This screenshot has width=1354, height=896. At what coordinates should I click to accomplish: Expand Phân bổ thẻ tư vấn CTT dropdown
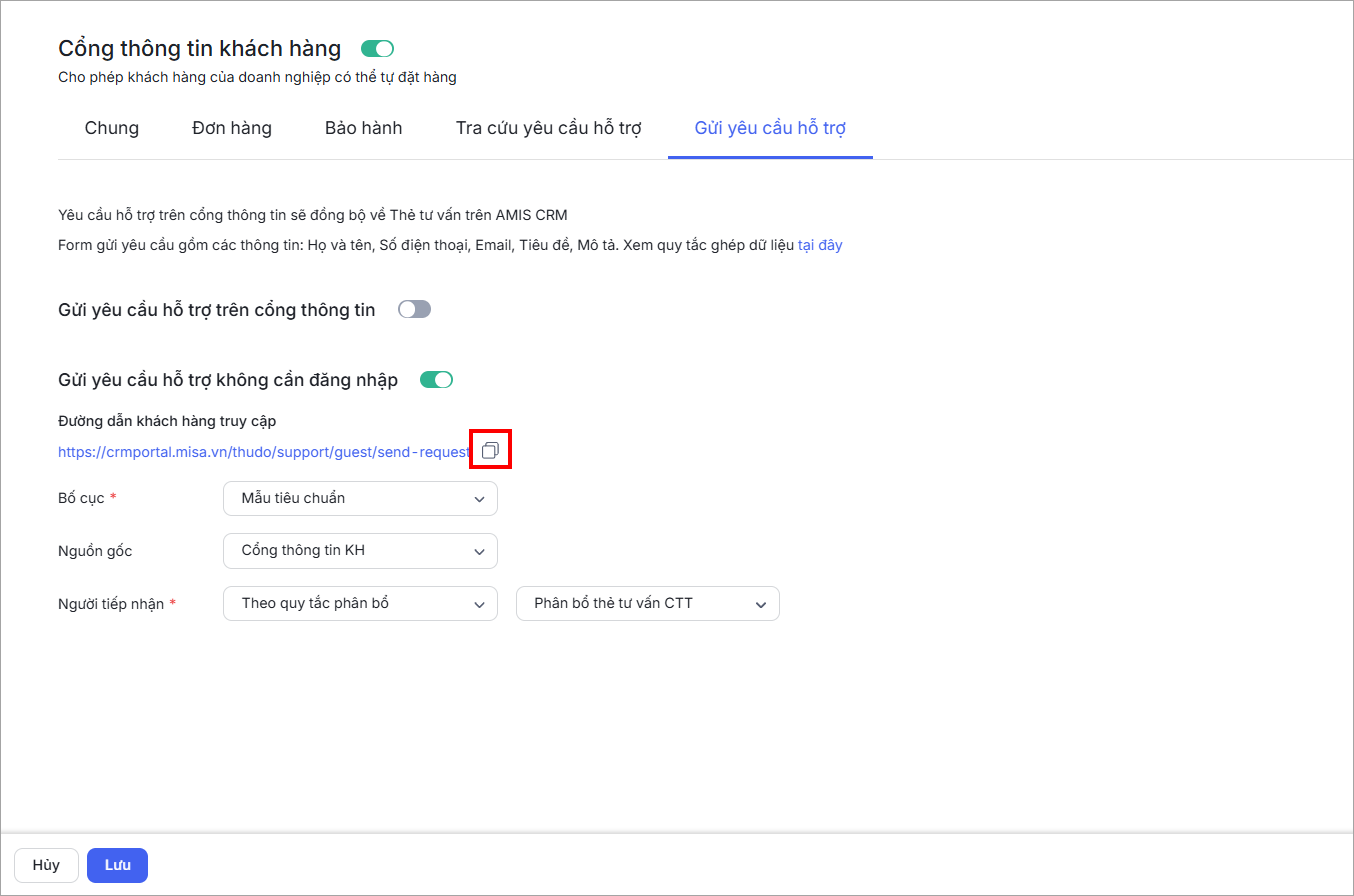point(647,604)
